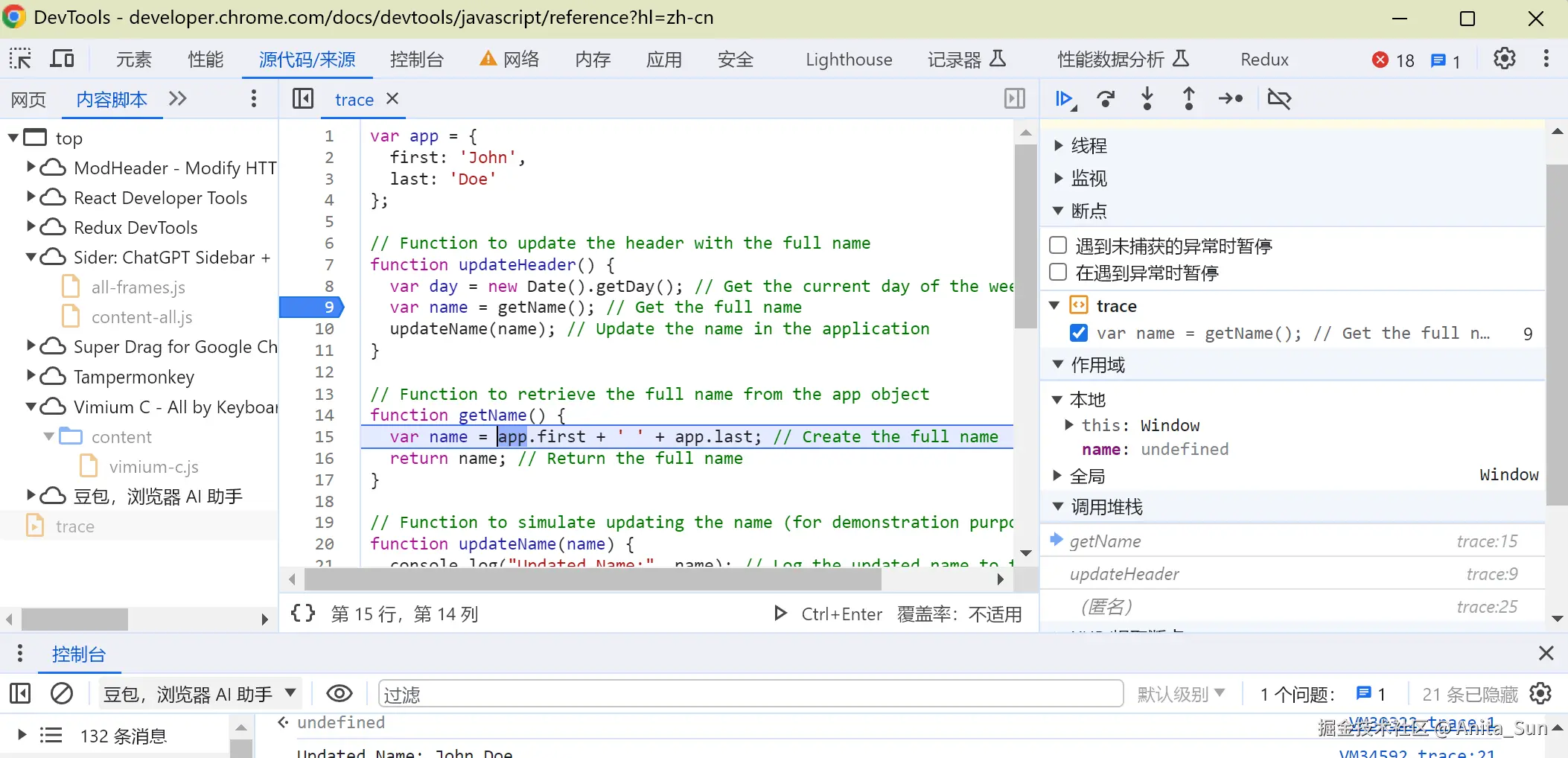Click the navigator horizontal scrollbar thumb
1568x758 pixels.
pos(74,619)
